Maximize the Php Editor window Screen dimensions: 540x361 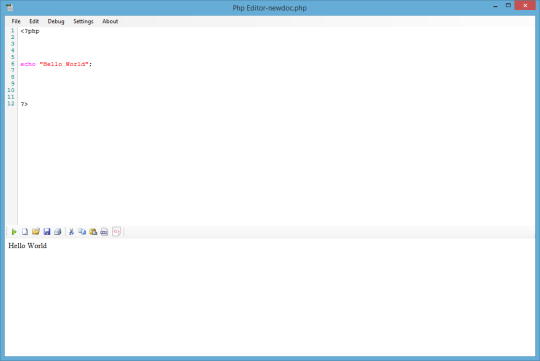click(x=508, y=6)
